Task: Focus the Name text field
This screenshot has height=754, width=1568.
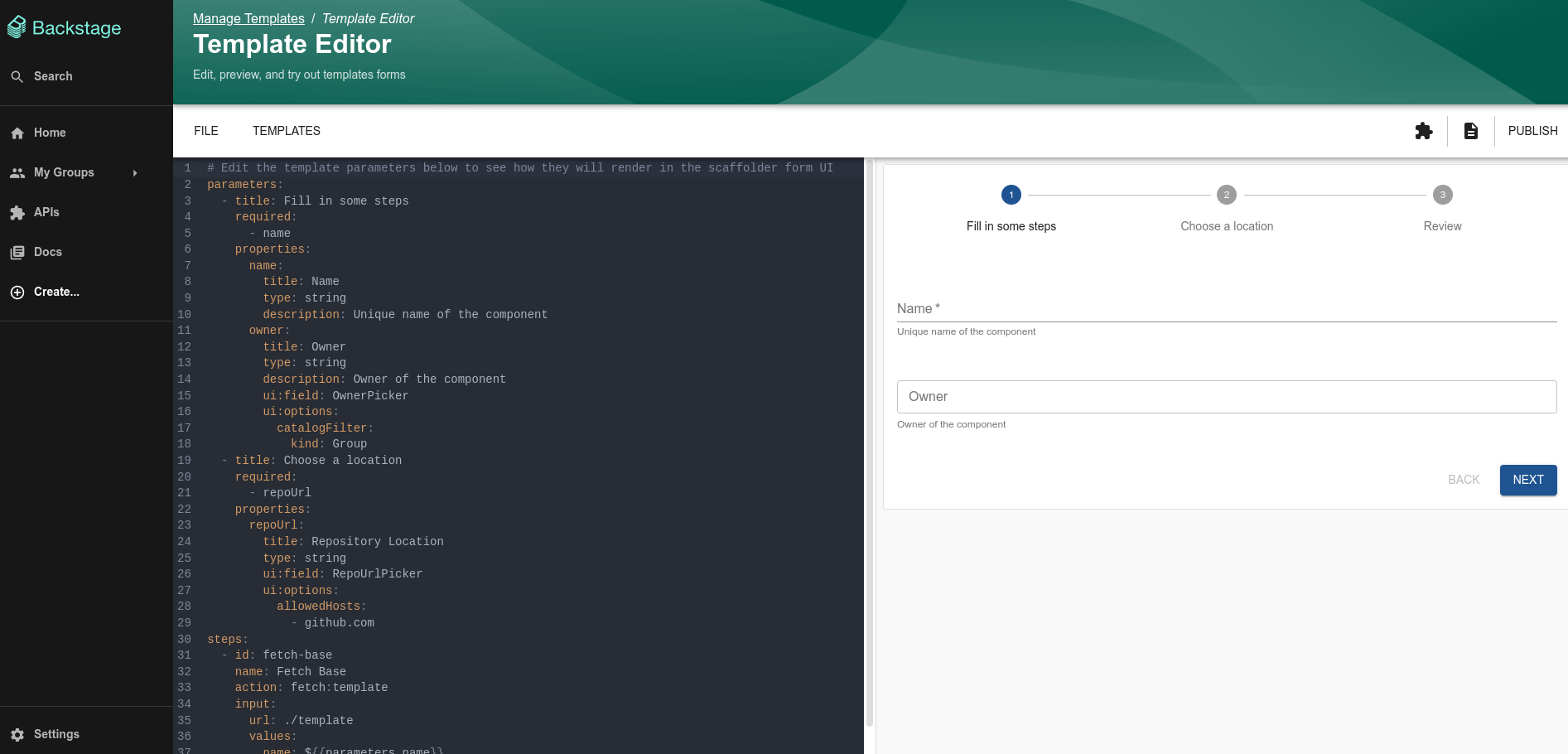Action: pyautogui.click(x=1226, y=309)
